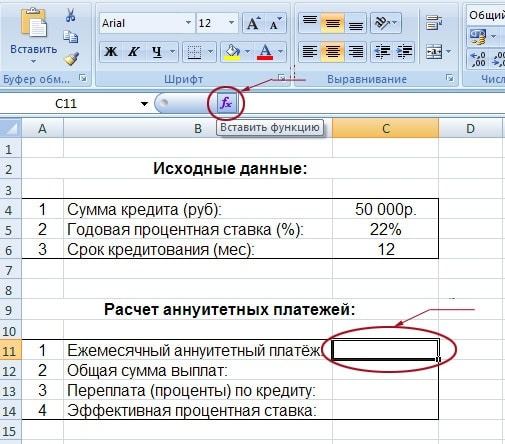Open the Вставить paste options arrow
This screenshot has height=444, width=505.
[x=33, y=61]
